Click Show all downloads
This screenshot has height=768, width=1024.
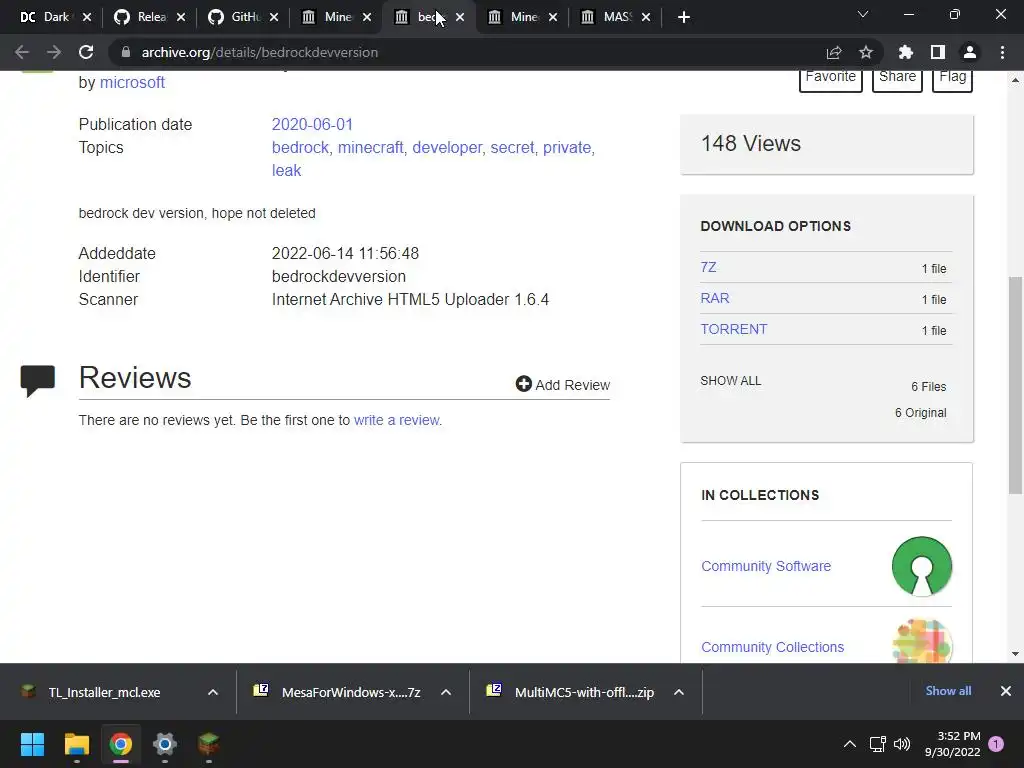[948, 691]
